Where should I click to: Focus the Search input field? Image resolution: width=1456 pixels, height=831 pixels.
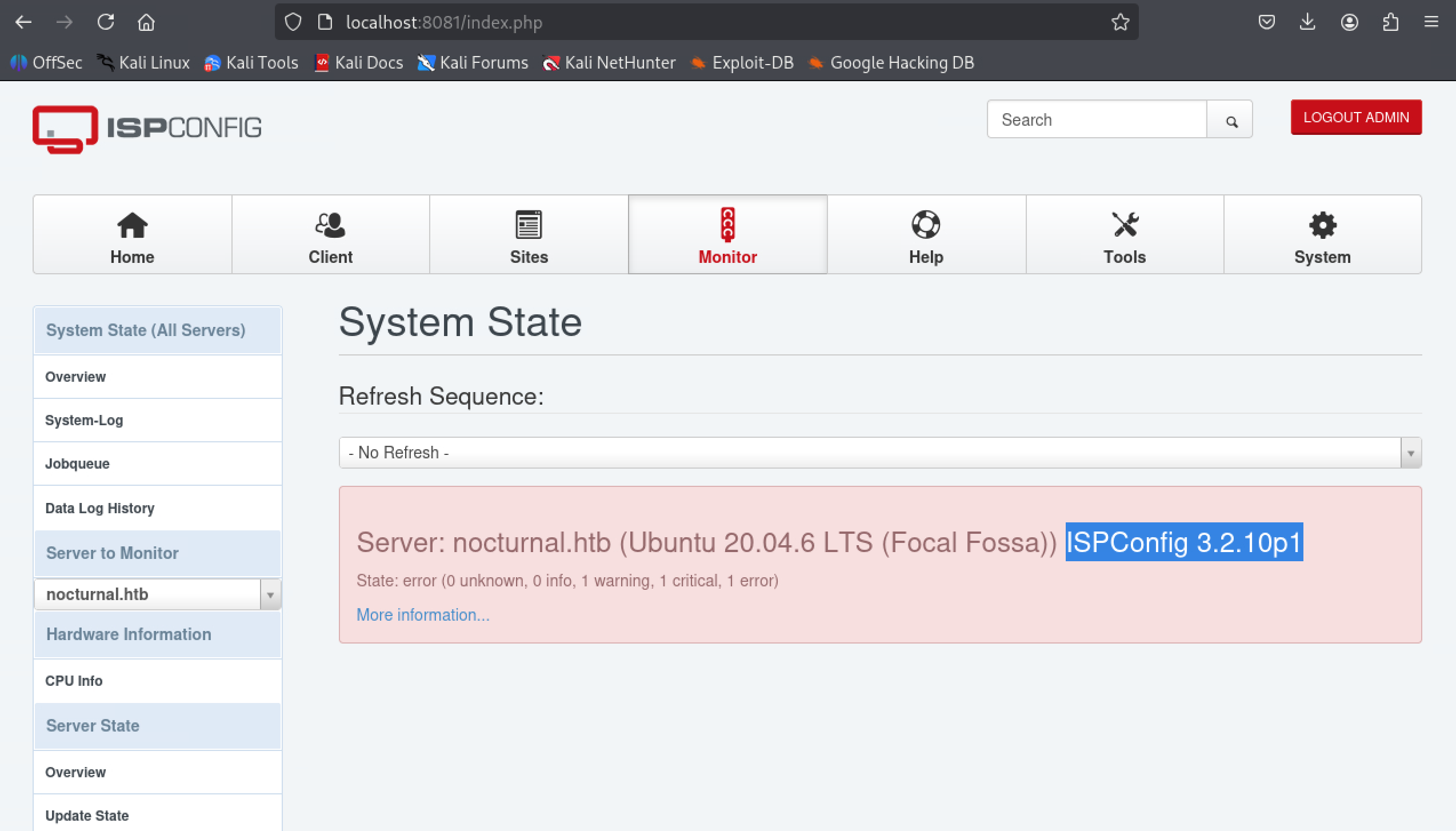(1097, 119)
